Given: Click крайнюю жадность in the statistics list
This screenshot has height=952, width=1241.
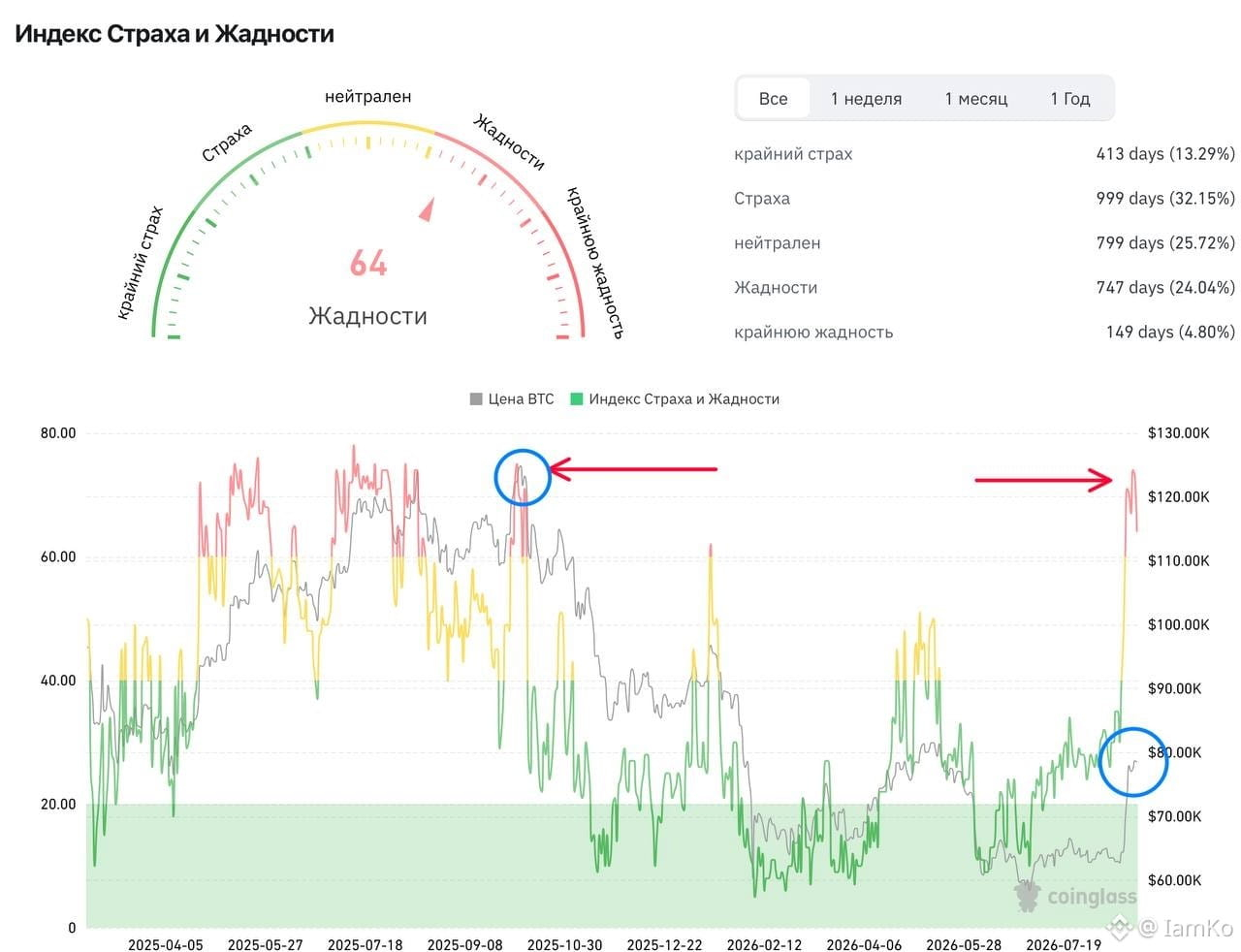Looking at the screenshot, I should coord(813,333).
